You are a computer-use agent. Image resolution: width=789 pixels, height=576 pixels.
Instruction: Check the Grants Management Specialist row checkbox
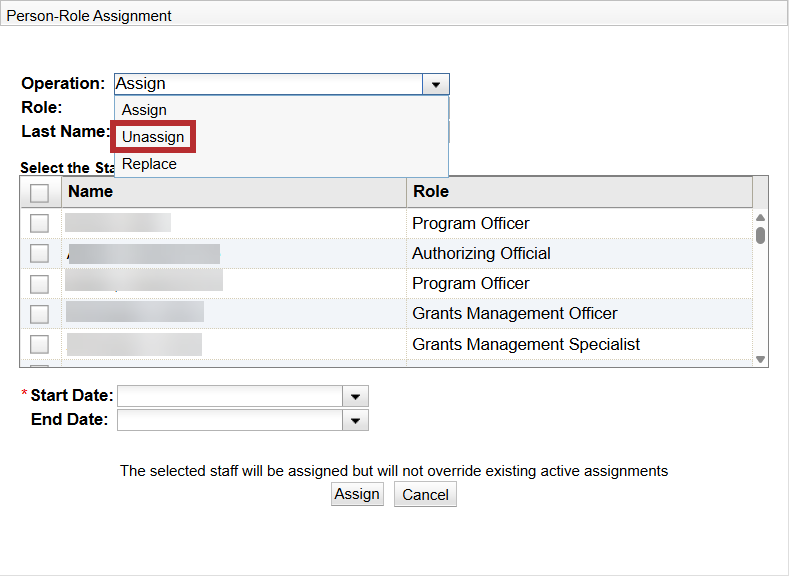pyautogui.click(x=40, y=344)
